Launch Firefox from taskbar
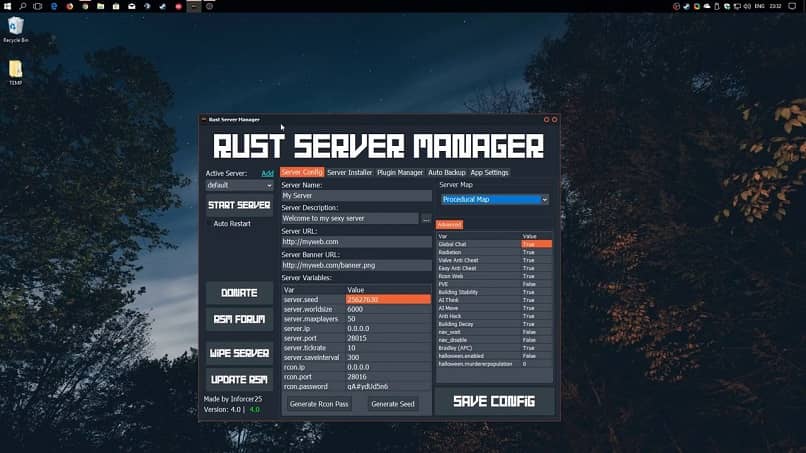 pos(69,6)
